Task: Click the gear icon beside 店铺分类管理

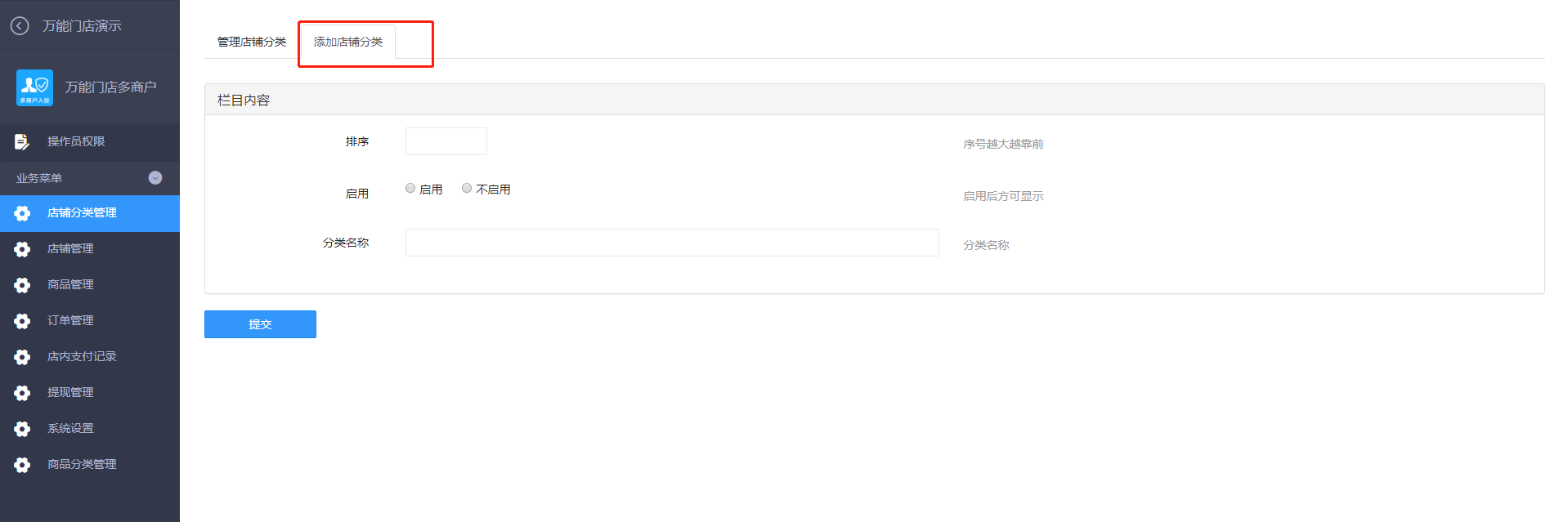Action: point(22,213)
